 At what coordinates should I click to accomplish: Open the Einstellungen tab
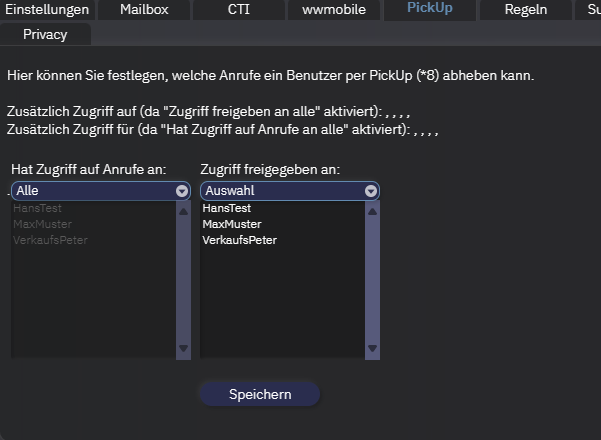[47, 10]
